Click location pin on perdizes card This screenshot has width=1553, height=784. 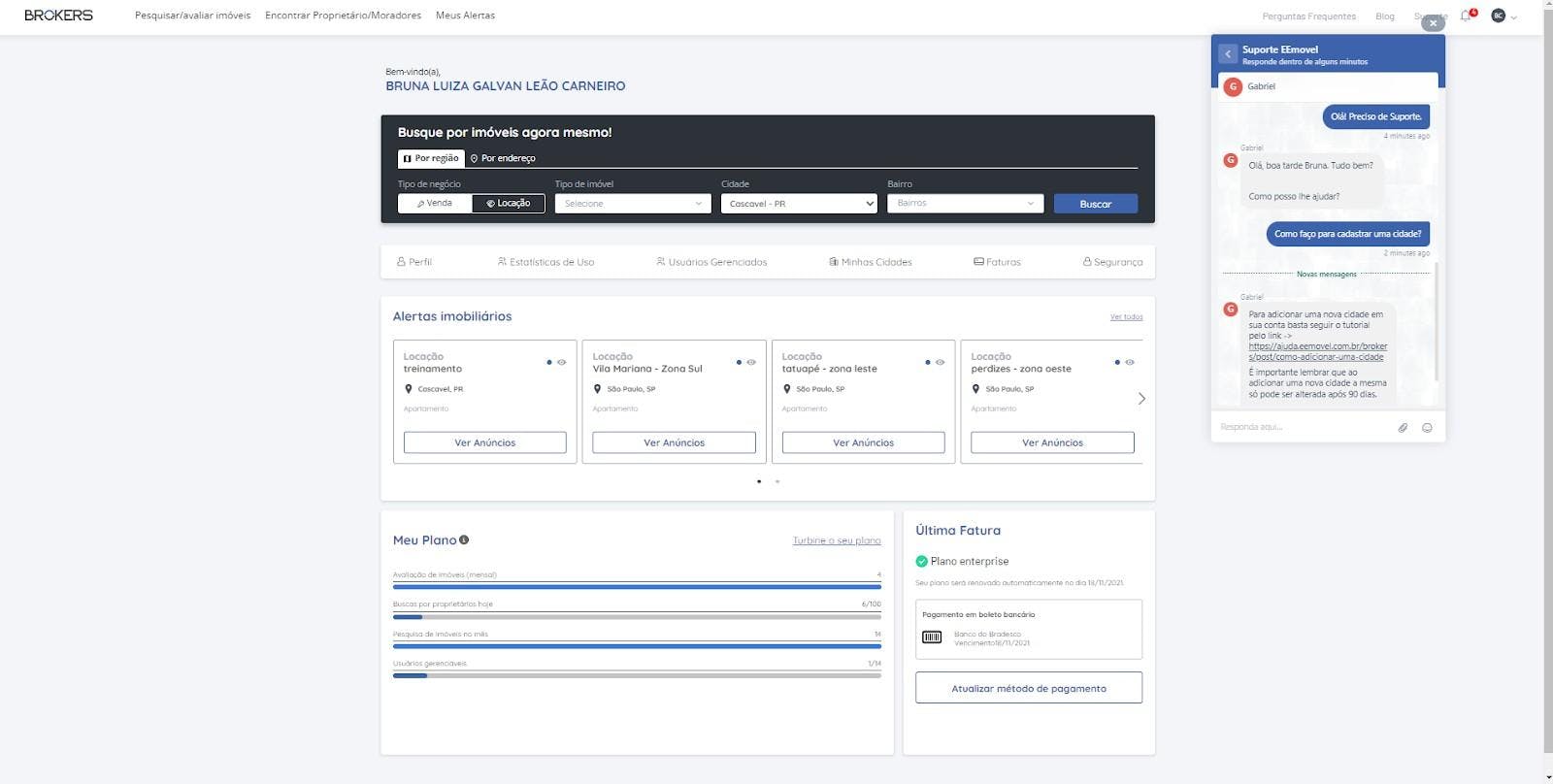(975, 389)
